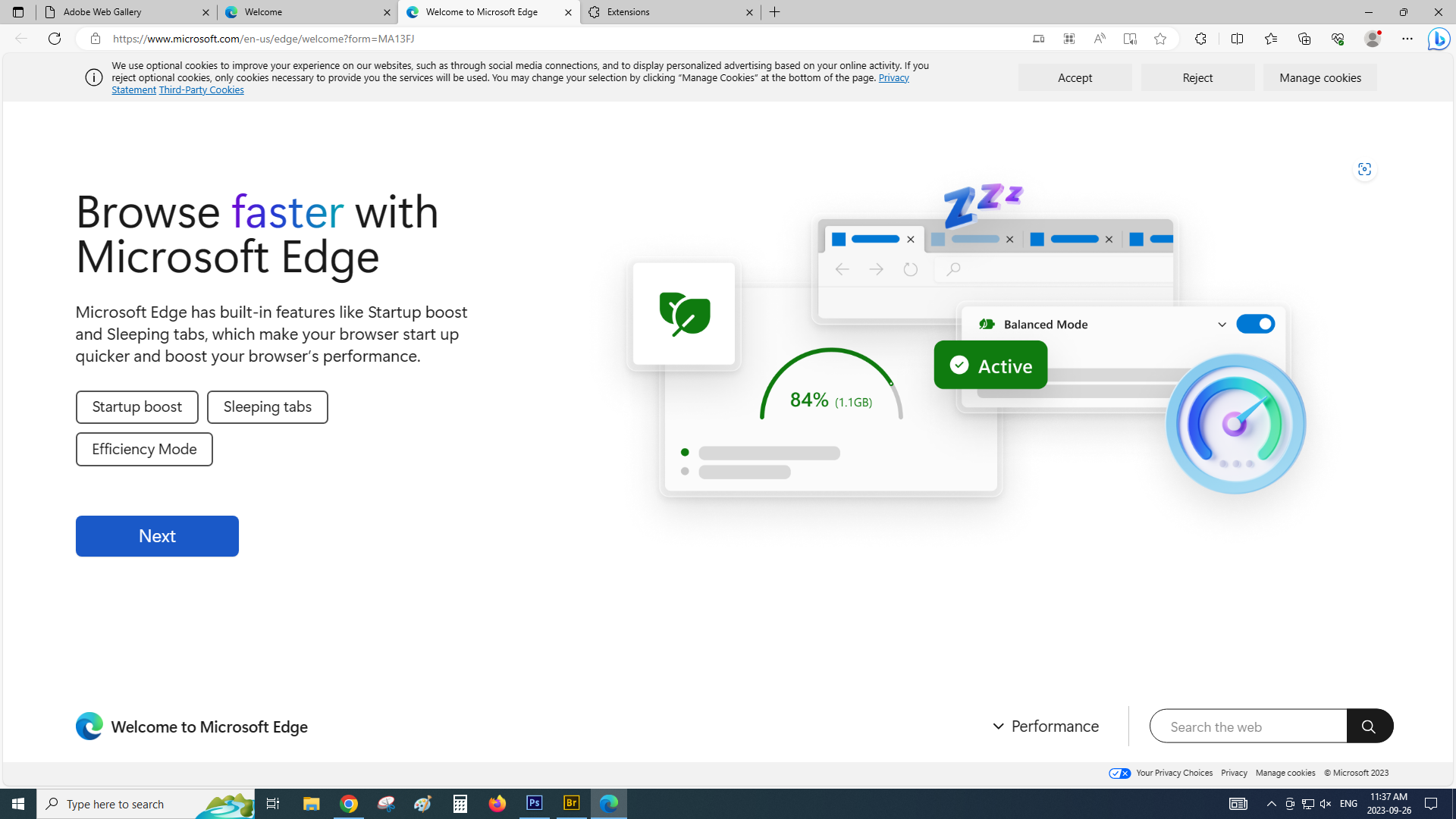Image resolution: width=1456 pixels, height=819 pixels.
Task: Reject optional cookies
Action: coord(1197,77)
